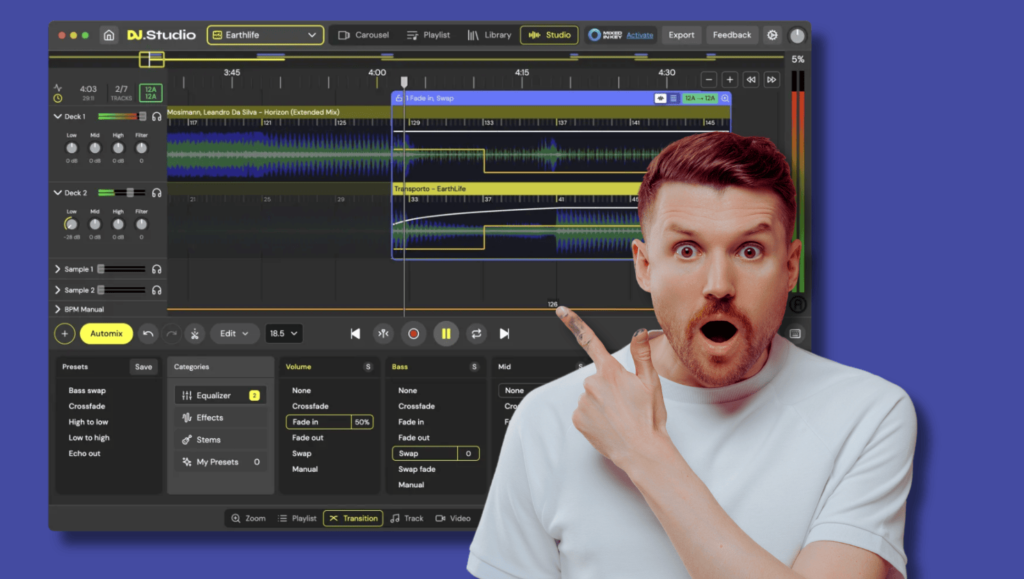Select the Bass swap preset

click(x=87, y=390)
